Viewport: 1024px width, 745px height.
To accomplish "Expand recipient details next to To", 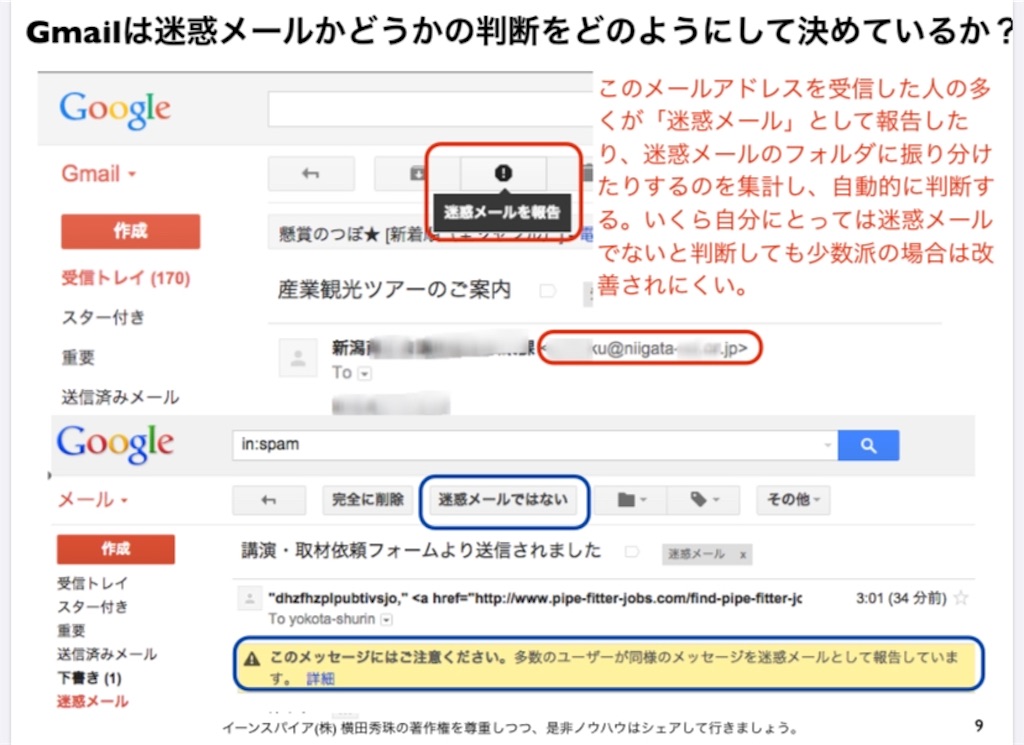I will [365, 374].
